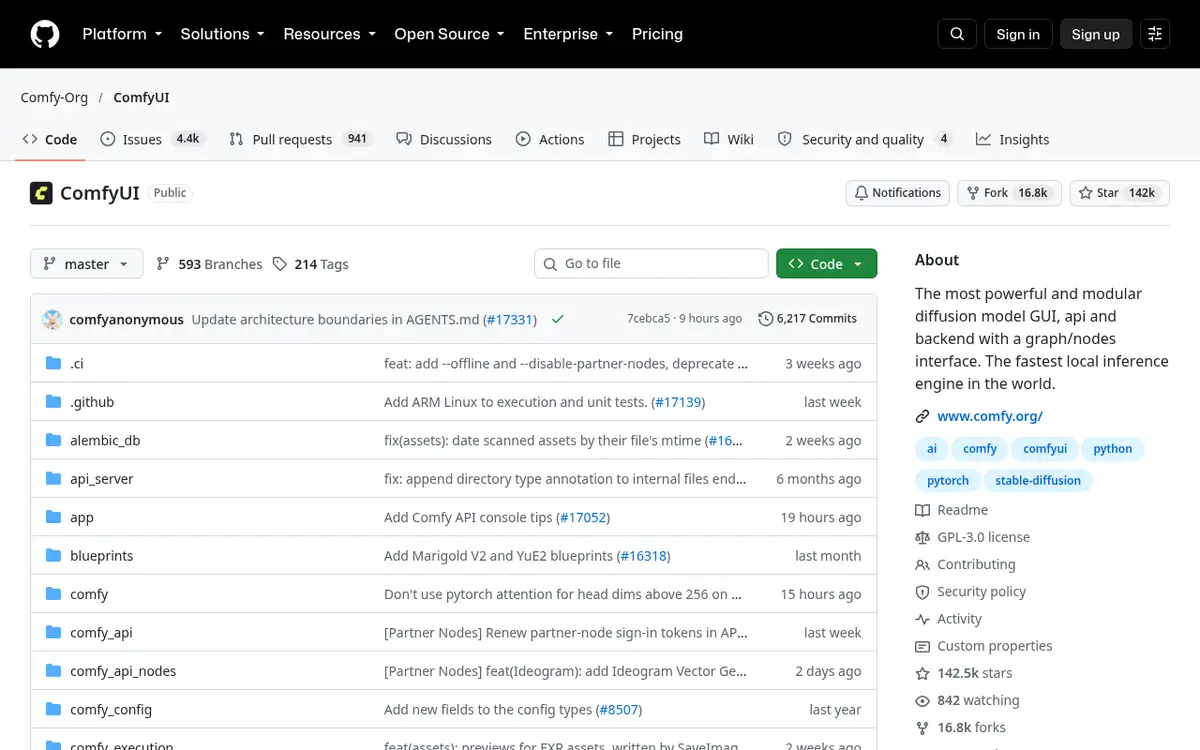
Task: Click the tag icon next to 214 Tags
Action: click(x=280, y=264)
